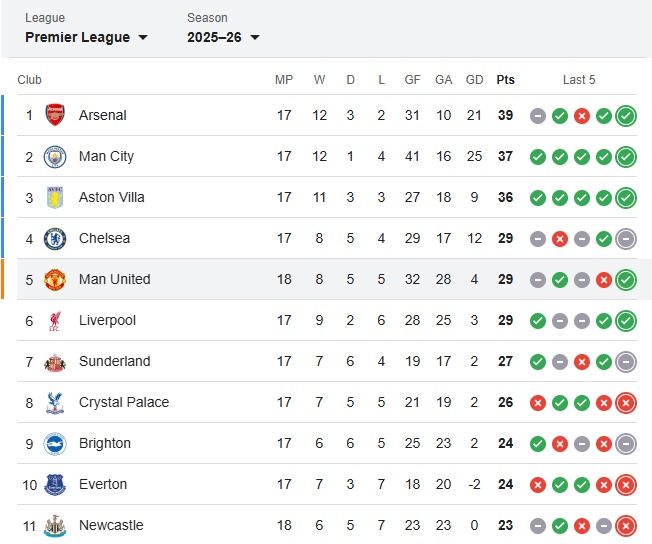Screen dimensions: 652x544
Task: Open the Premier League league dropdown
Action: [86, 37]
